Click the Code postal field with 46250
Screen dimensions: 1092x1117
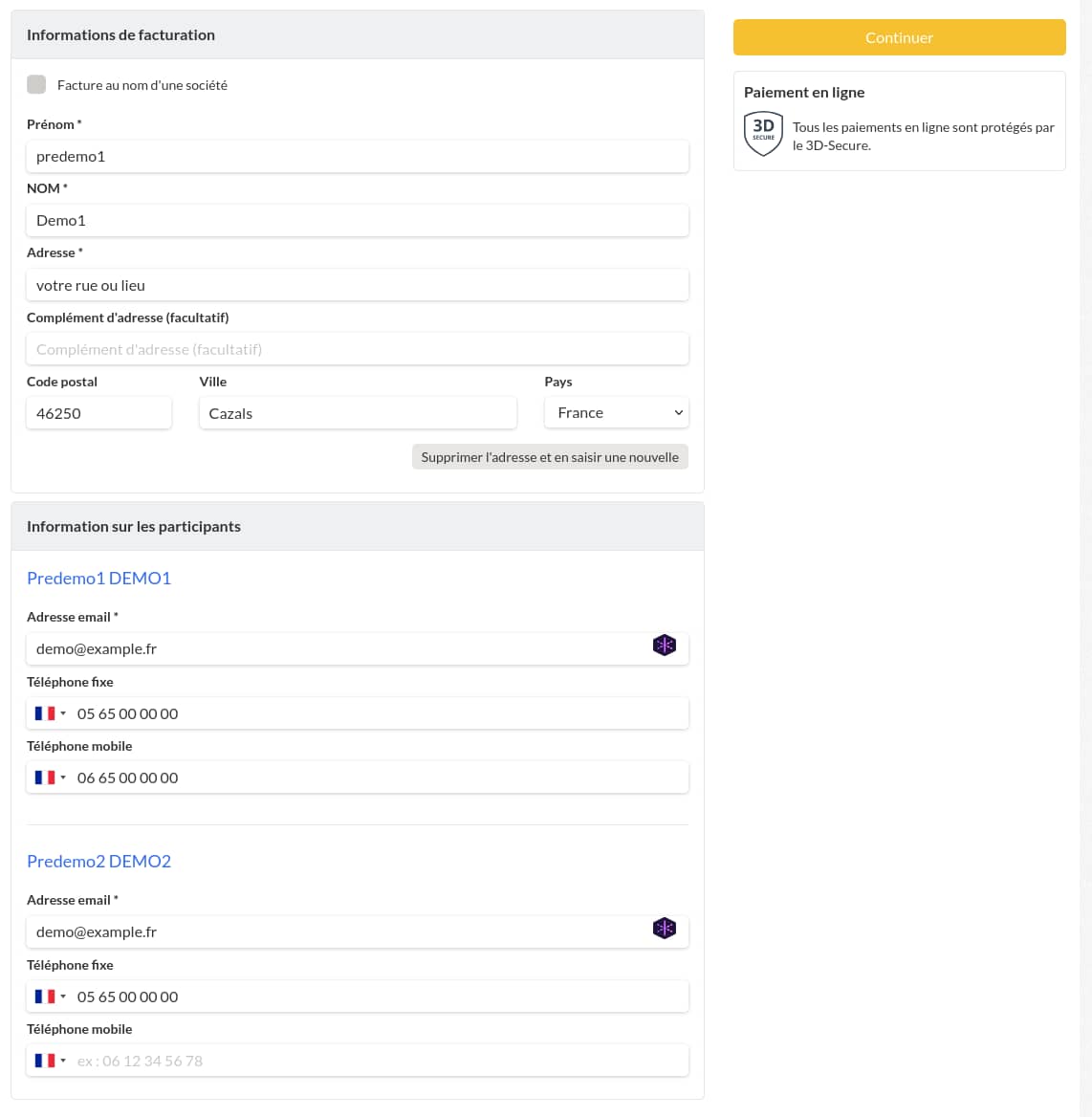click(x=99, y=413)
